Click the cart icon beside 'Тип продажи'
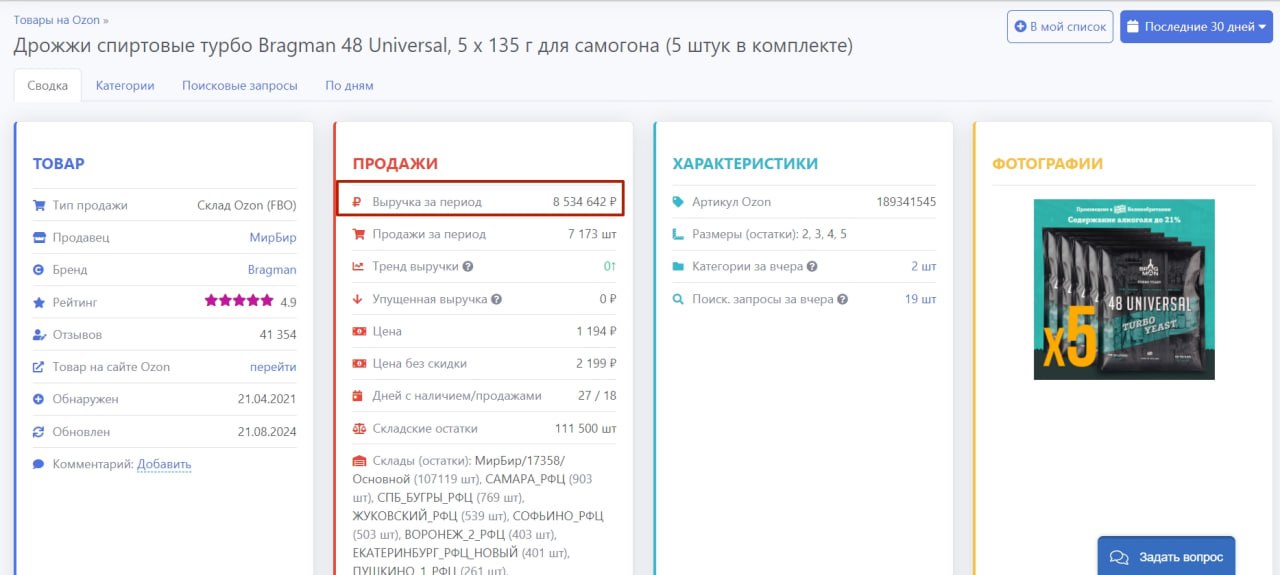Image resolution: width=1280 pixels, height=575 pixels. coord(39,205)
